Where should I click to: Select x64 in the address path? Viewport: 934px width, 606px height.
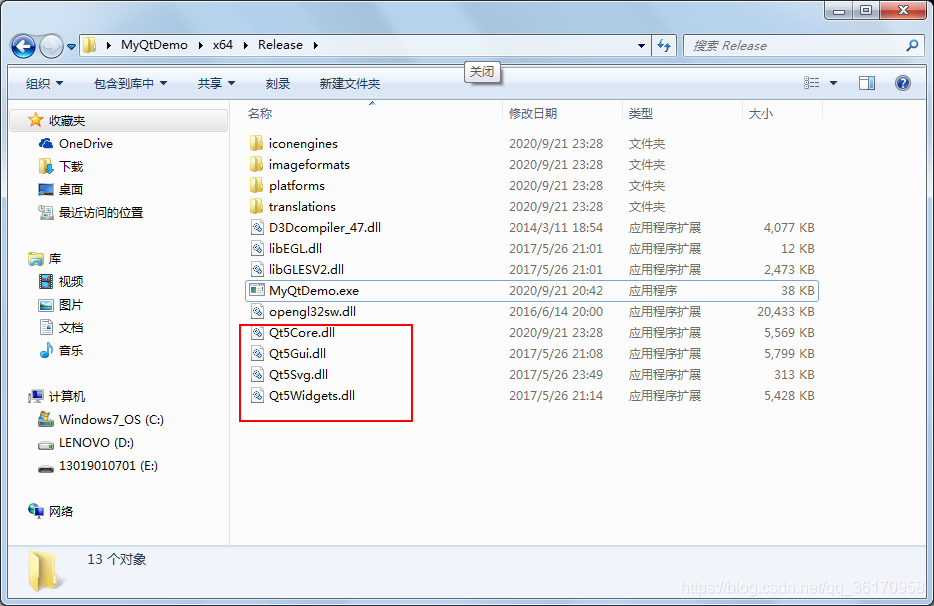tap(223, 45)
